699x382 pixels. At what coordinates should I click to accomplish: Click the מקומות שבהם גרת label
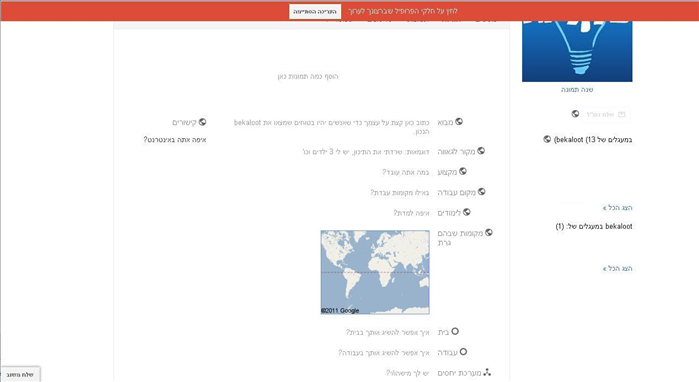pyautogui.click(x=461, y=238)
